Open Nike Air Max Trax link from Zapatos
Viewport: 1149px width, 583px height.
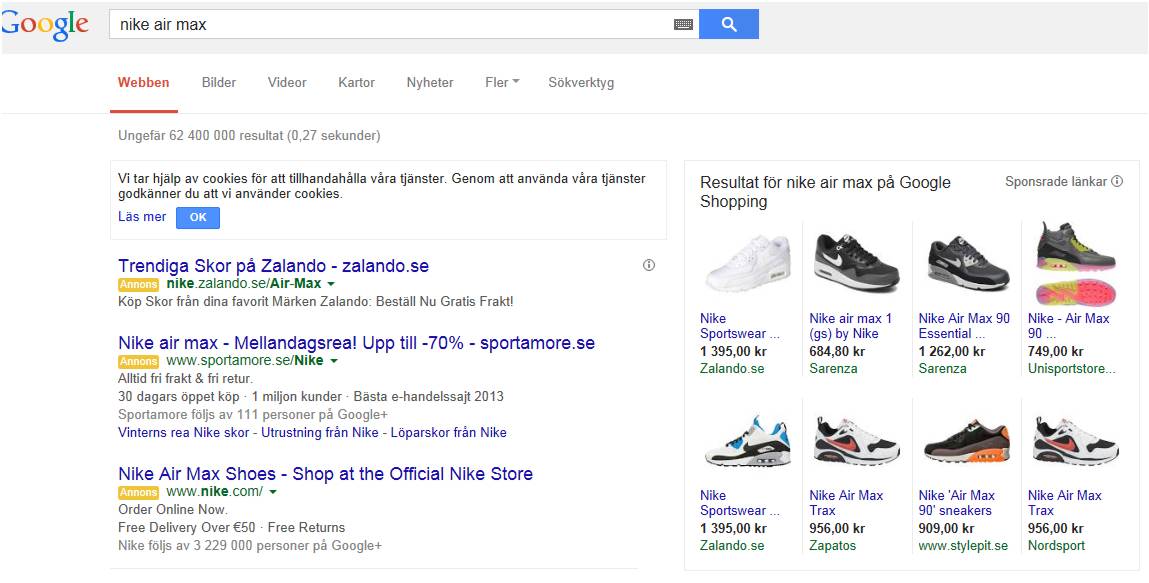[x=846, y=503]
